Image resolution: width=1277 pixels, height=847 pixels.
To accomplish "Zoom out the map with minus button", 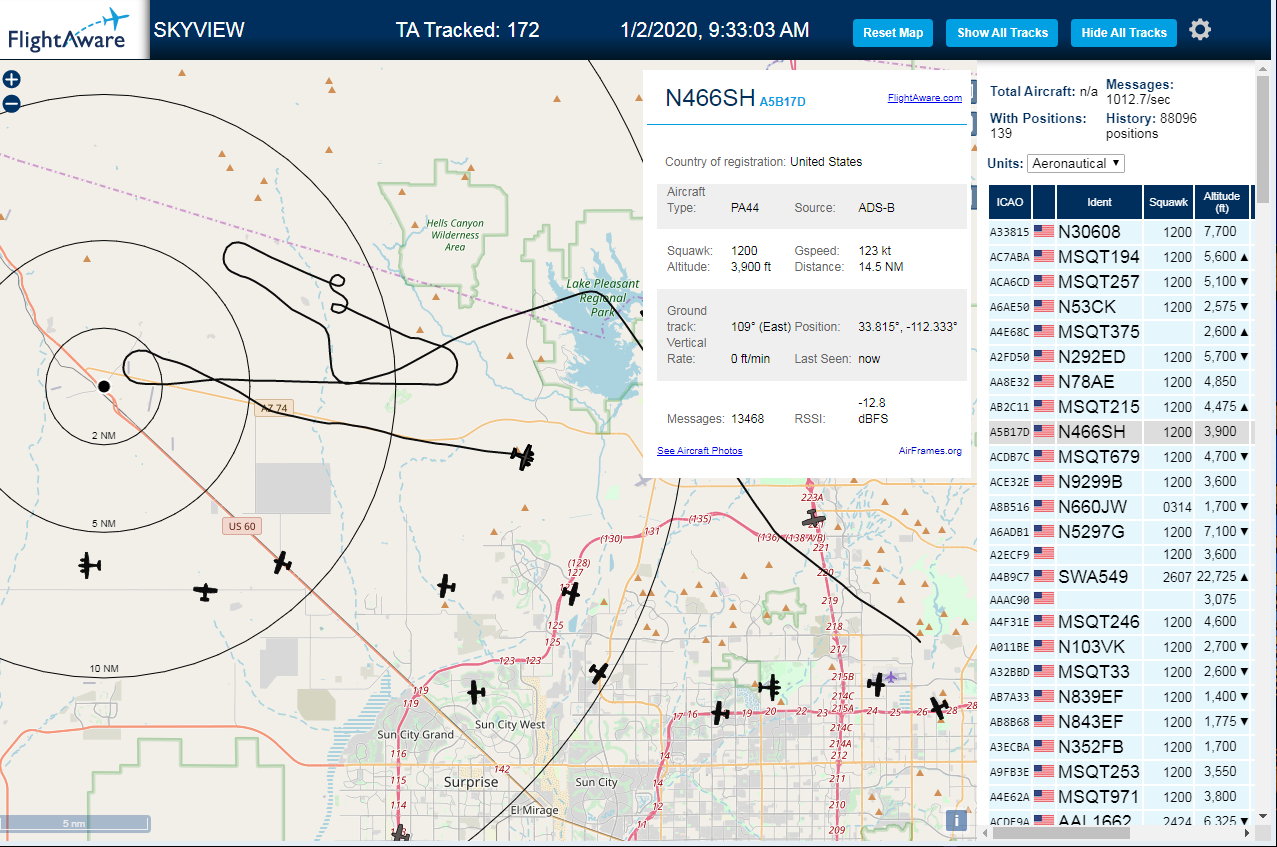I will click(11, 103).
